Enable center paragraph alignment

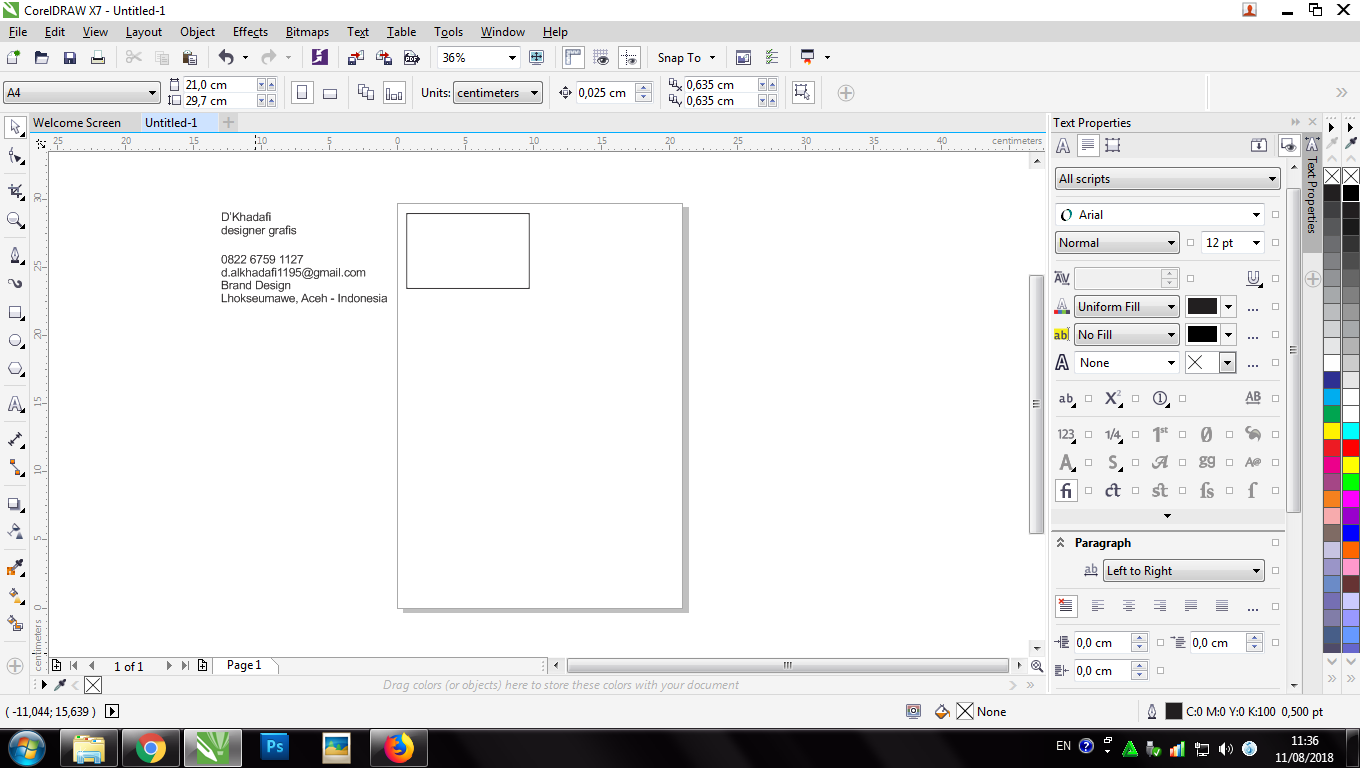[1129, 606]
